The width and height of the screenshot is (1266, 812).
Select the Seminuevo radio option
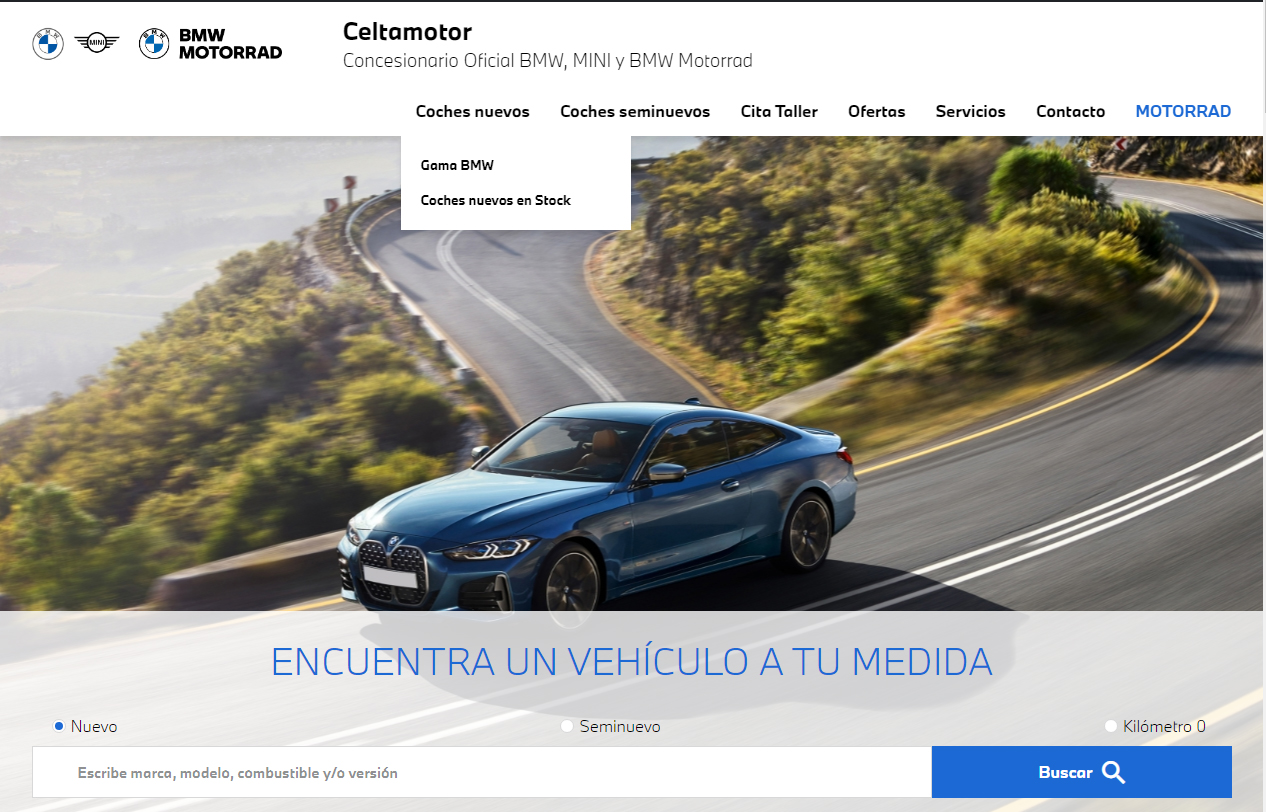tap(567, 726)
